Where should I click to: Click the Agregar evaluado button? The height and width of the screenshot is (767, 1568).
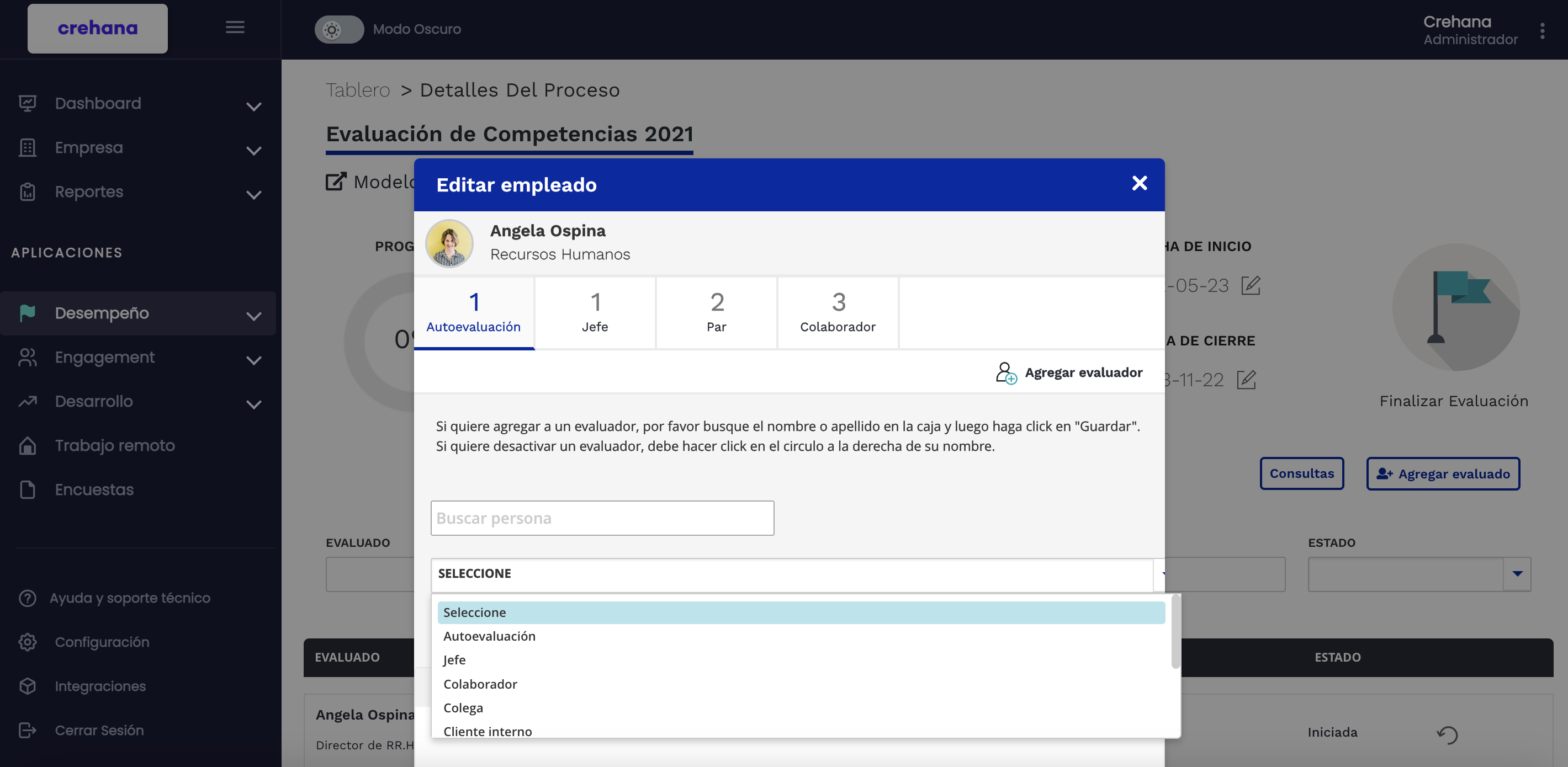click(x=1443, y=474)
